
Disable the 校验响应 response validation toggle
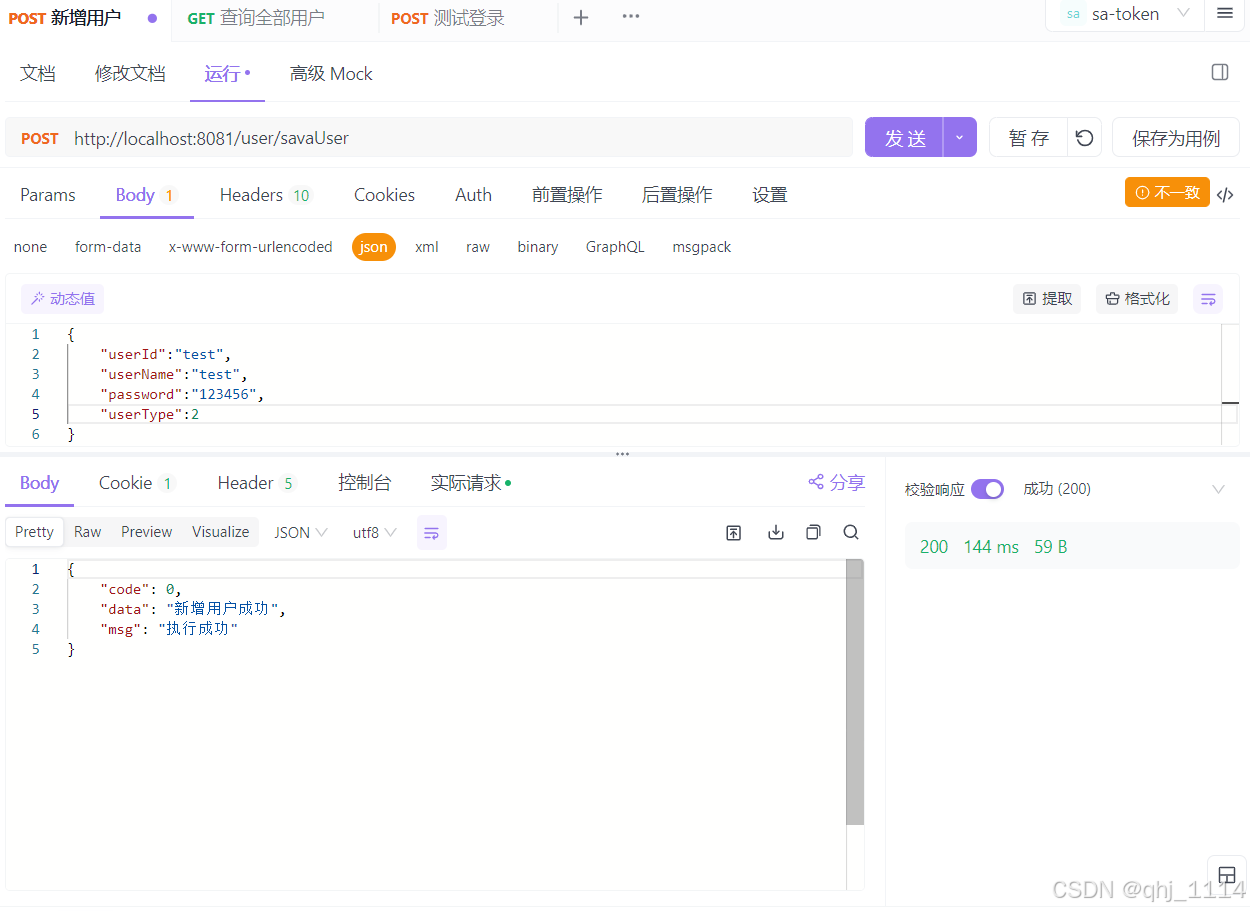coord(988,489)
